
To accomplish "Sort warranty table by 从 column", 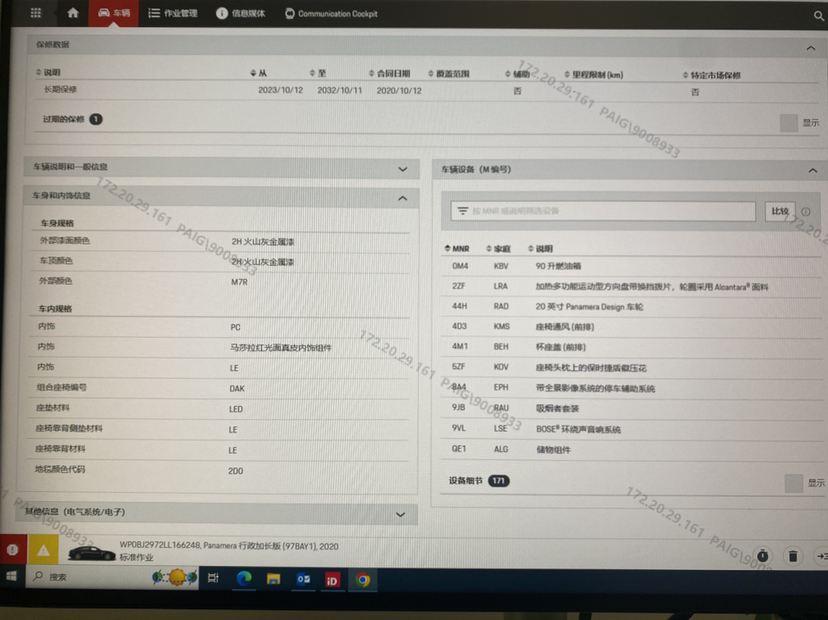I will 259,73.
